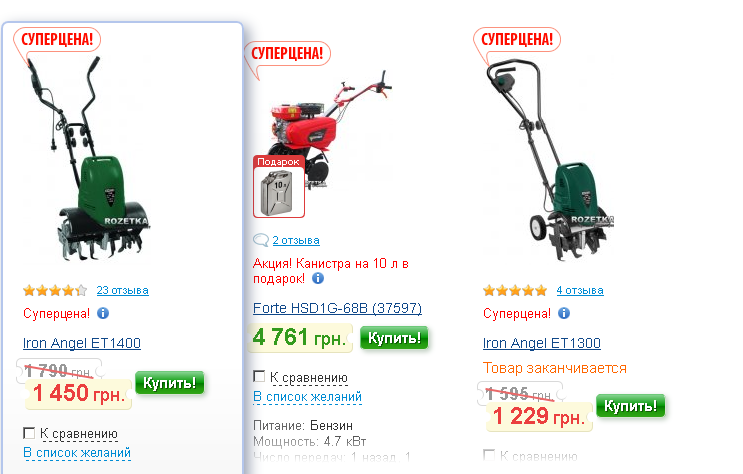Open the 23 отзыва reviews link
This screenshot has width=743, height=474.
point(122,290)
